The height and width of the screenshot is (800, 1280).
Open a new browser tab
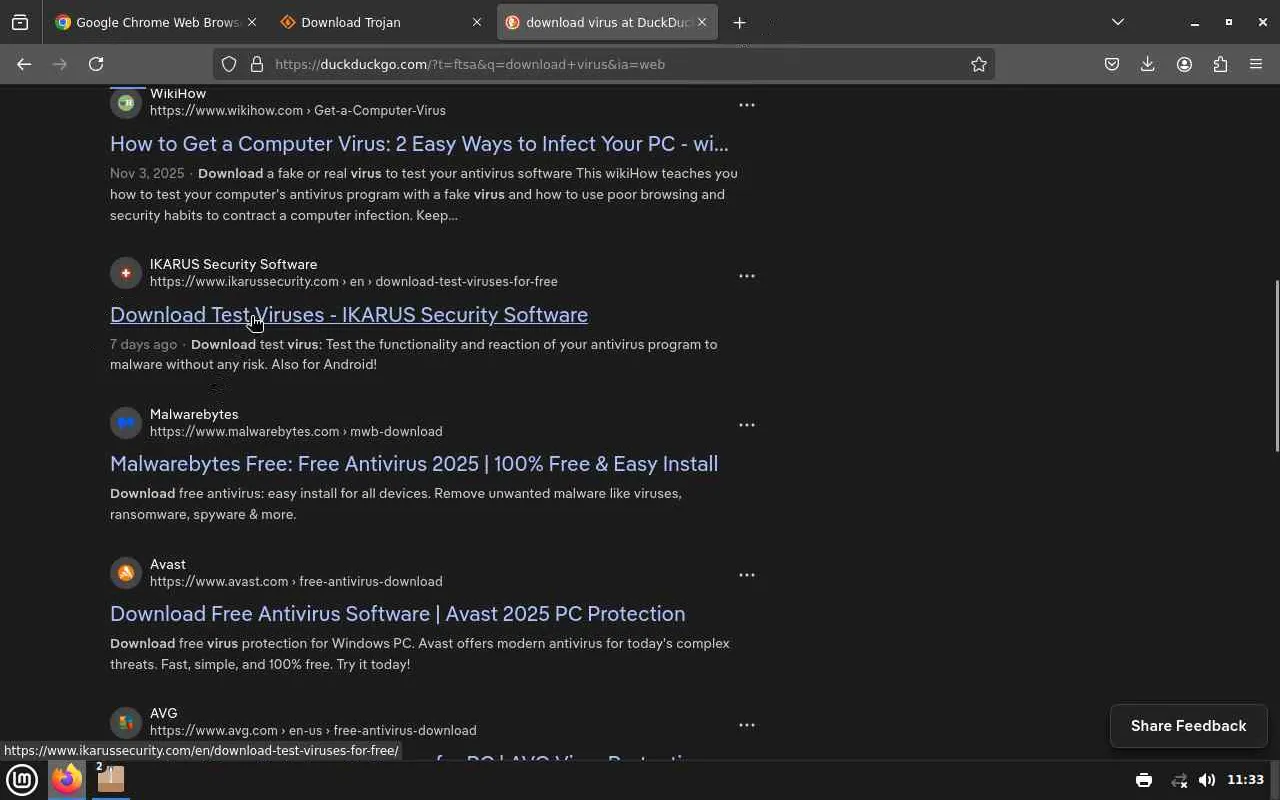click(x=739, y=22)
